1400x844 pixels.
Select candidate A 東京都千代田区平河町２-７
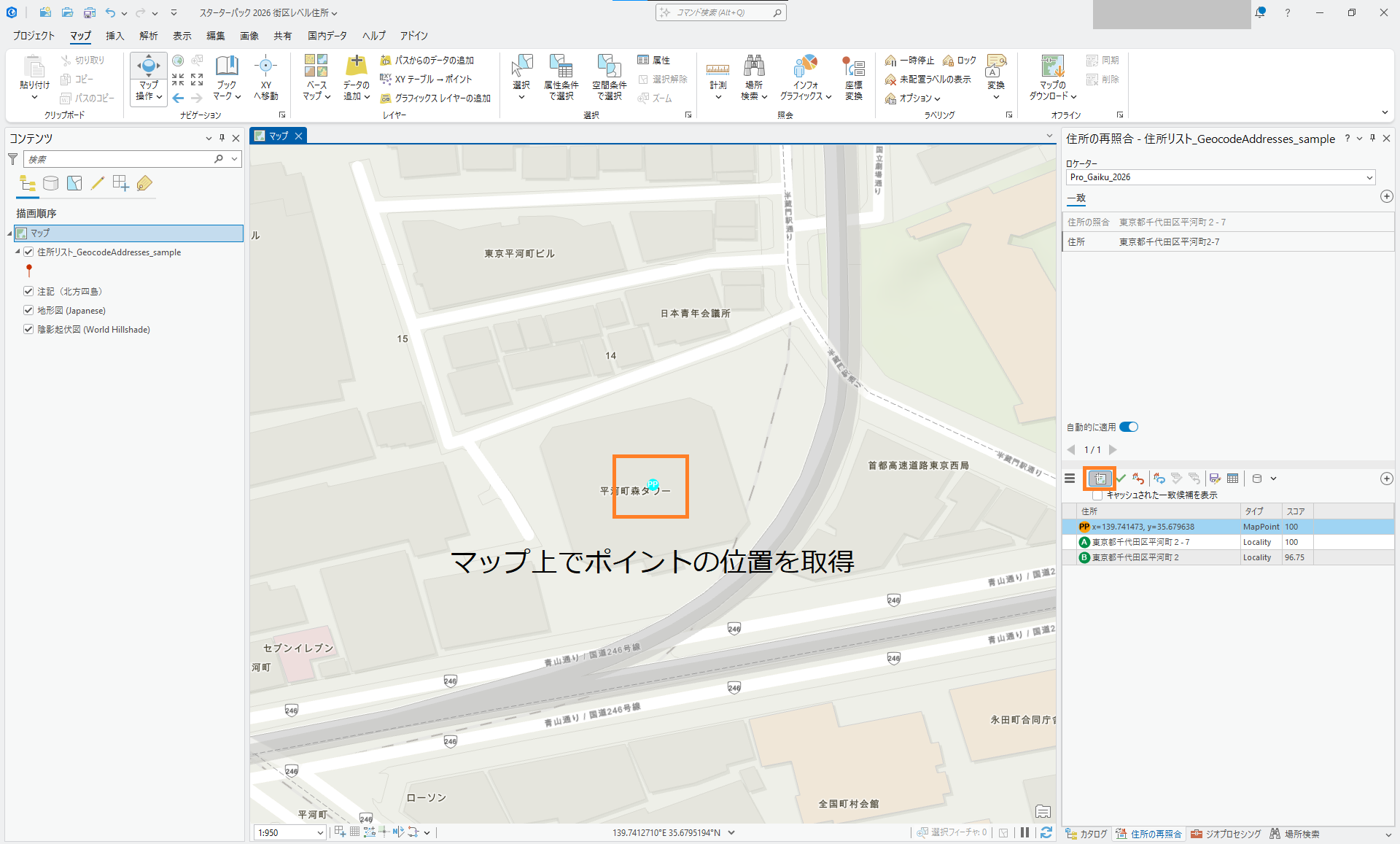1140,542
